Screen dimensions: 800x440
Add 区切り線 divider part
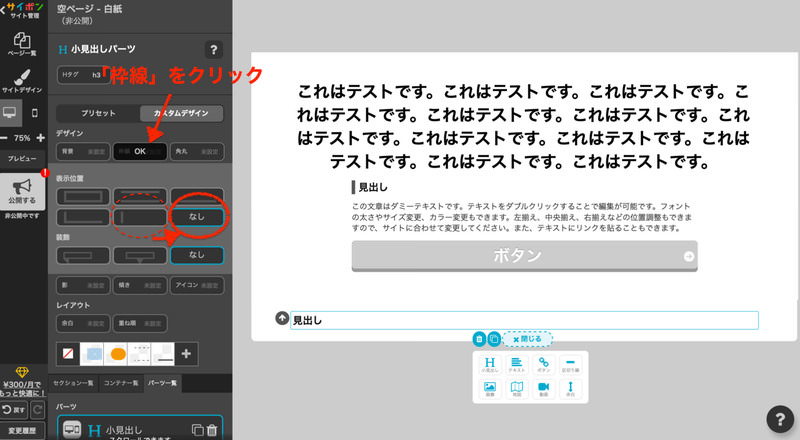(570, 364)
